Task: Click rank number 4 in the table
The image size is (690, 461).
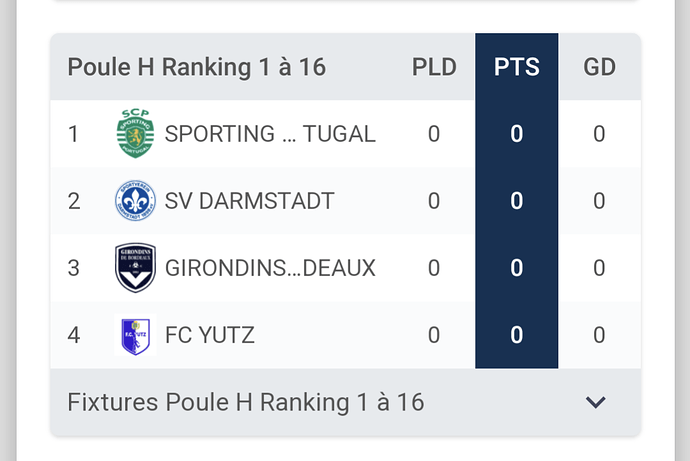Action: click(73, 335)
